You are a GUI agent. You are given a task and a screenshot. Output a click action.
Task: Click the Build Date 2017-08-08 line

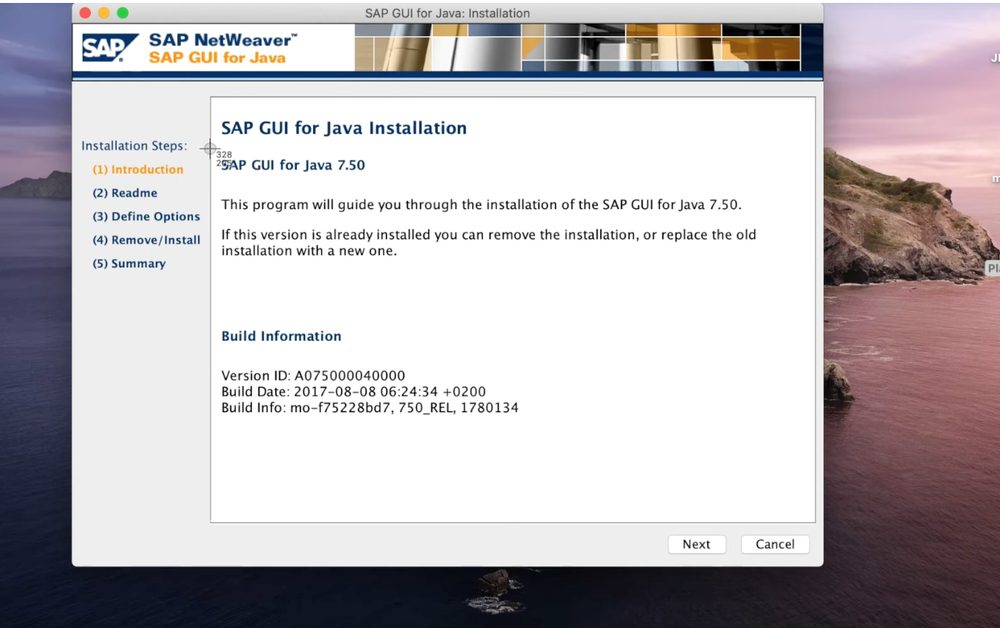[353, 391]
